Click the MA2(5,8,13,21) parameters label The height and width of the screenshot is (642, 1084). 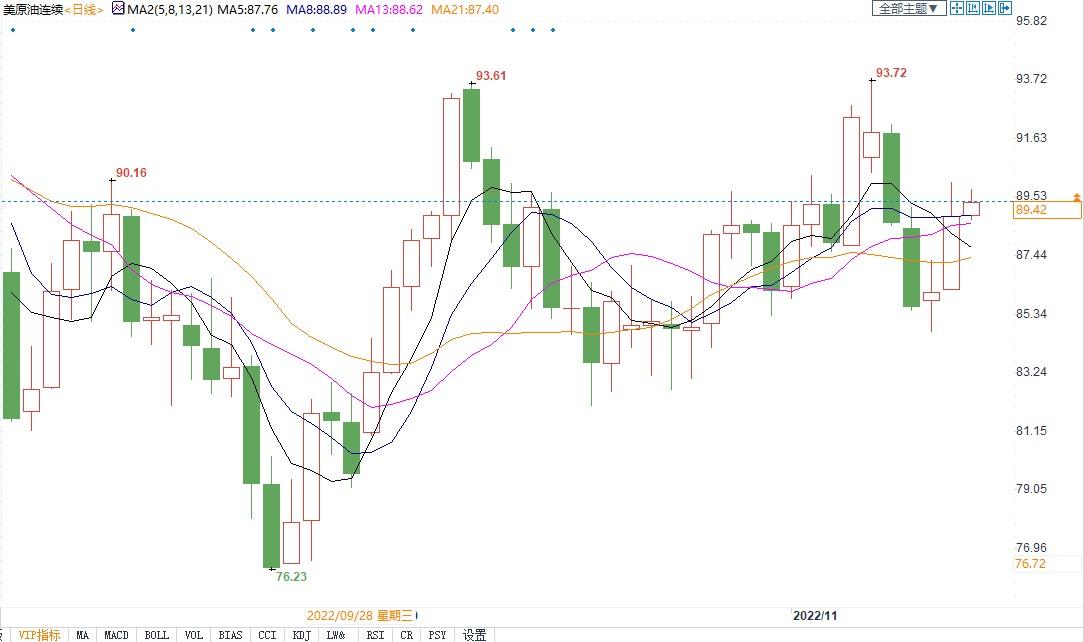click(170, 10)
